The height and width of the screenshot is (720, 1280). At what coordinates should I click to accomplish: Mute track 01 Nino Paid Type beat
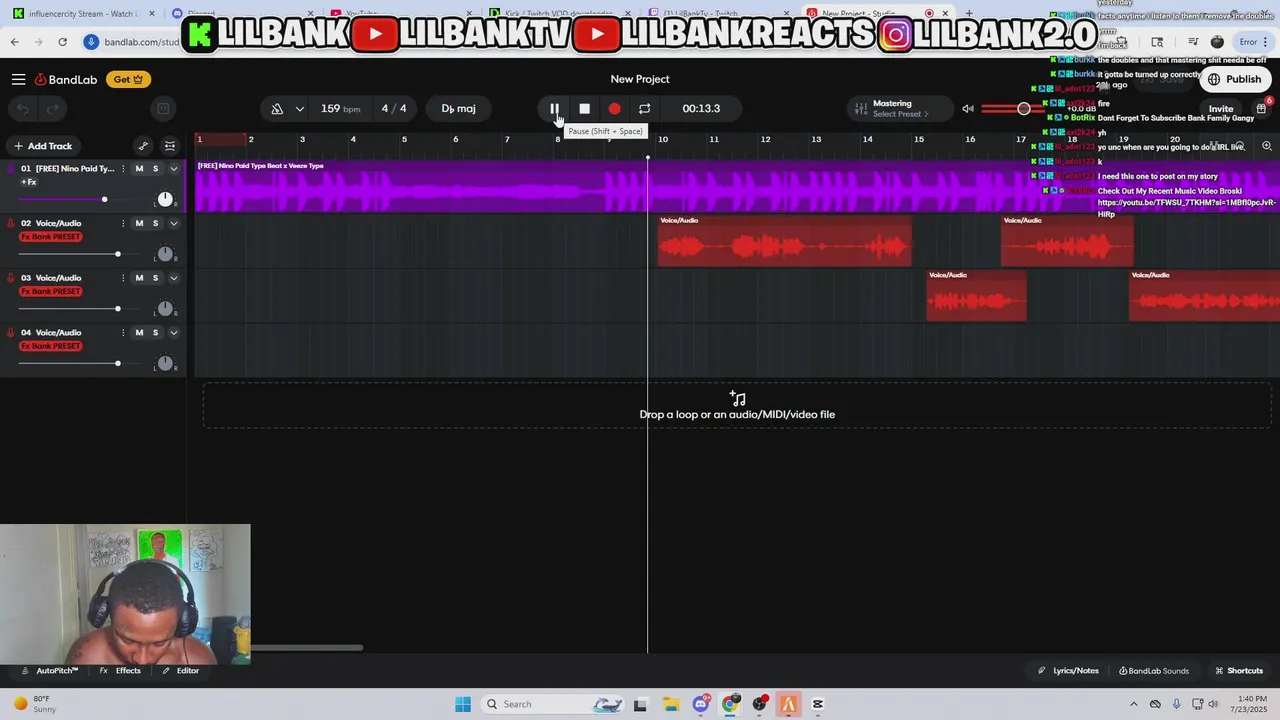point(139,169)
